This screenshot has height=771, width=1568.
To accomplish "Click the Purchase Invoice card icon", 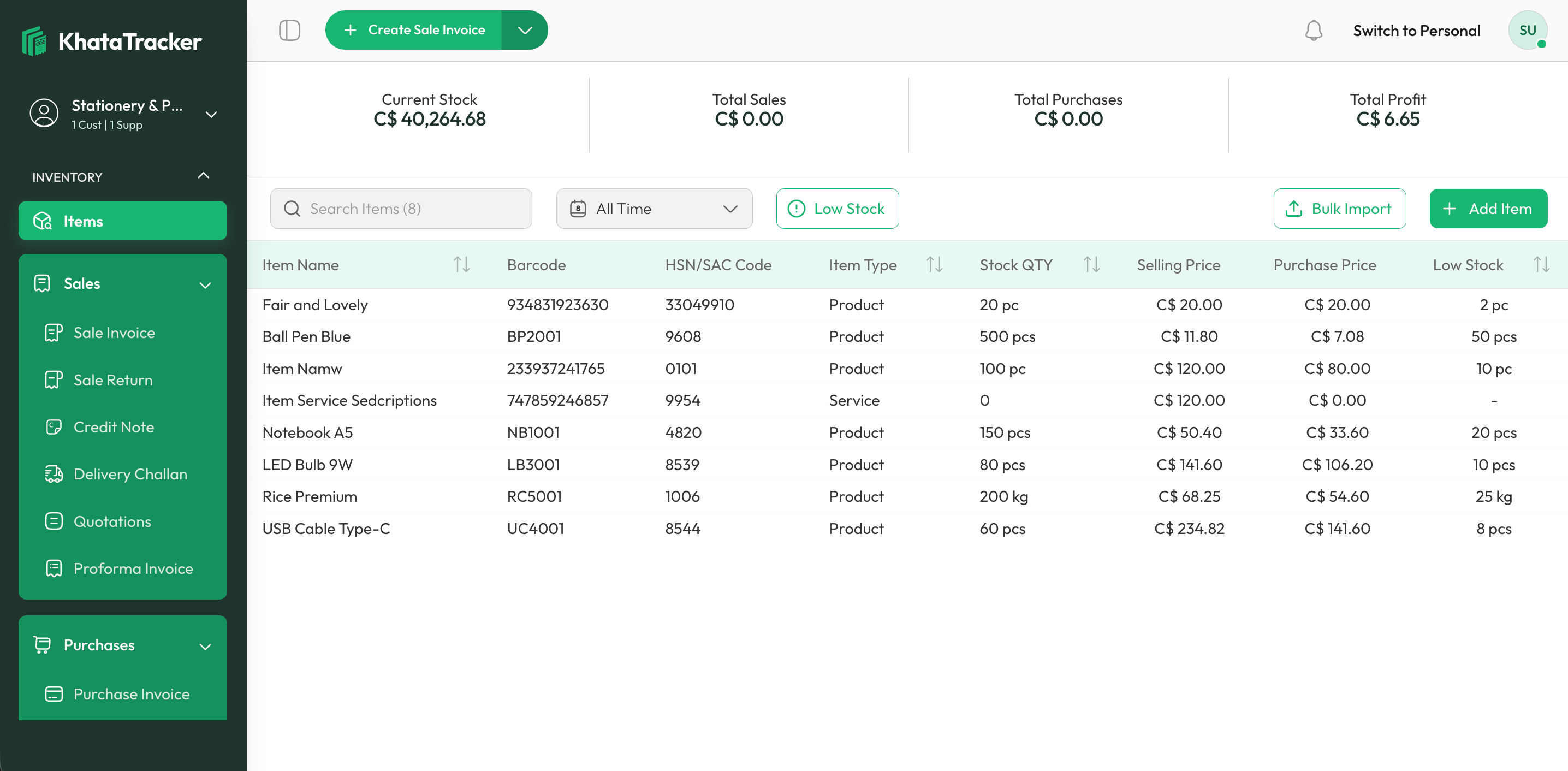I will 54,694.
